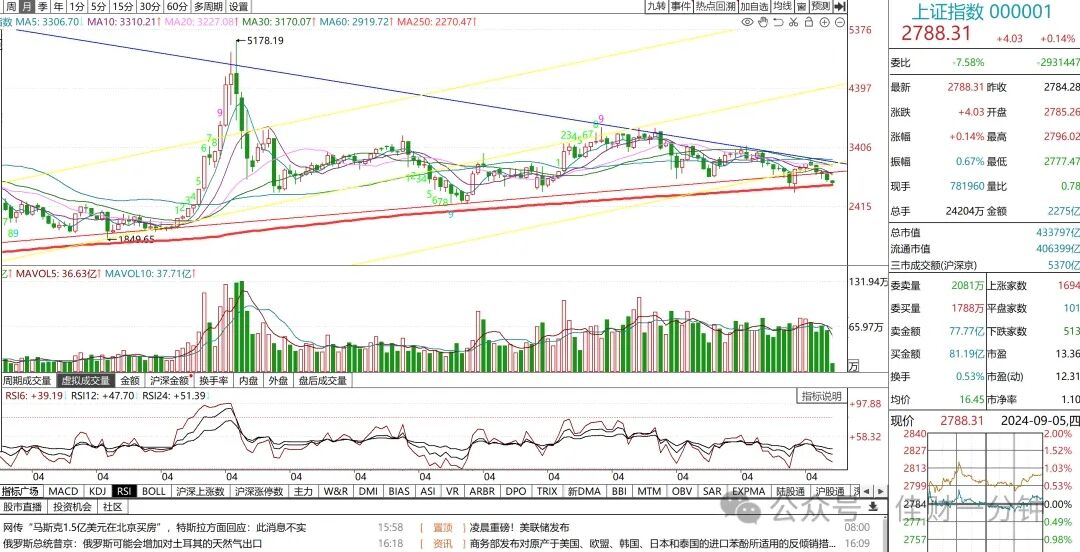Toggle 均线 moving averages display
This screenshot has height=552, width=1080.
(782, 6)
